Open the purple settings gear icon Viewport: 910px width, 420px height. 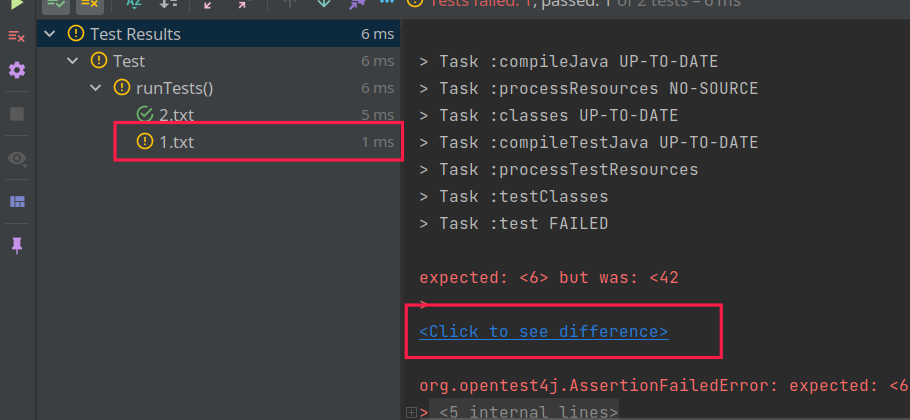click(x=17, y=70)
